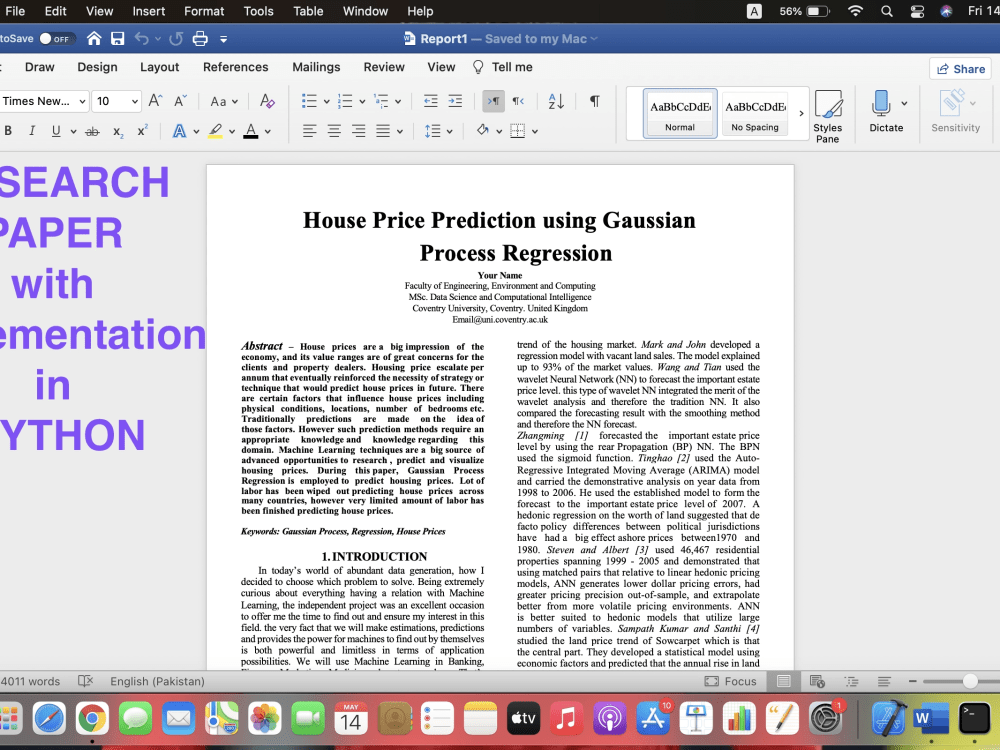Open customize quick access toolbar dropdown
Image resolution: width=1000 pixels, height=750 pixels.
pos(223,39)
